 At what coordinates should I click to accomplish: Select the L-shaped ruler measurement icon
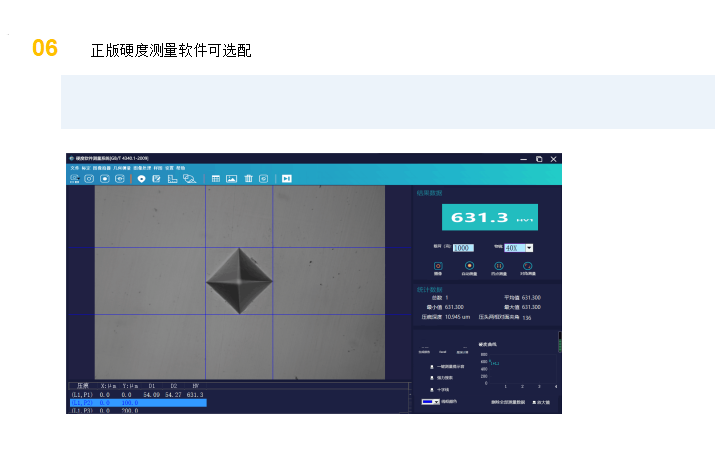click(172, 179)
